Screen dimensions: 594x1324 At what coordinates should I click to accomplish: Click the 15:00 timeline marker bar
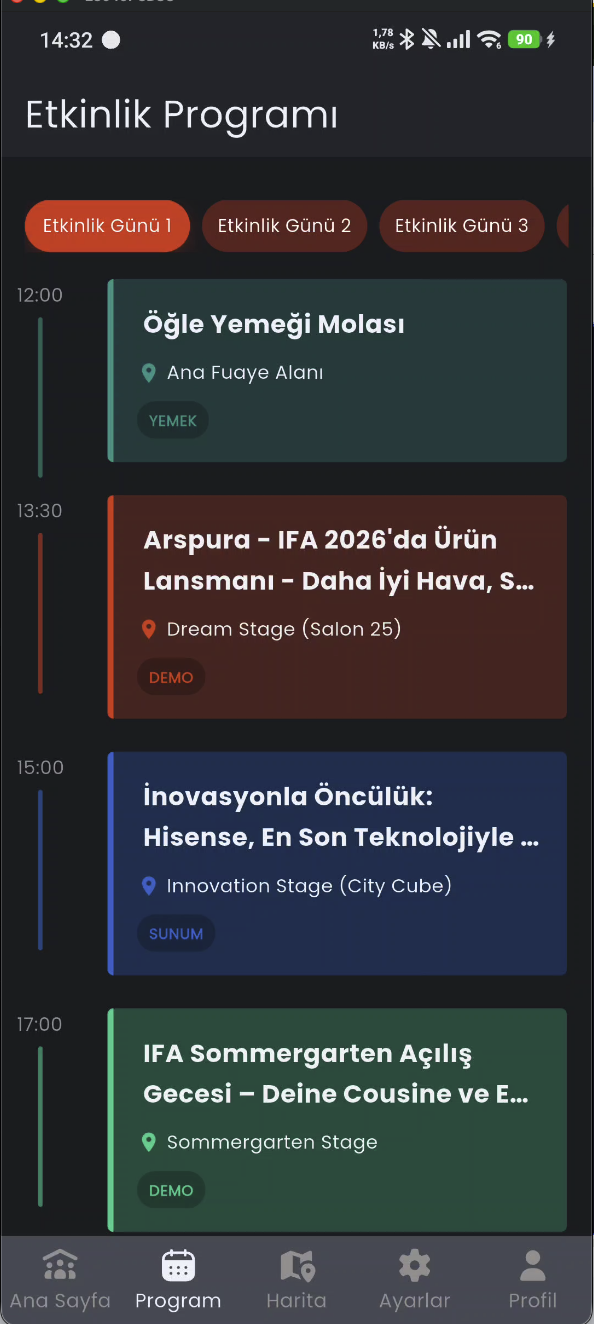pos(40,870)
